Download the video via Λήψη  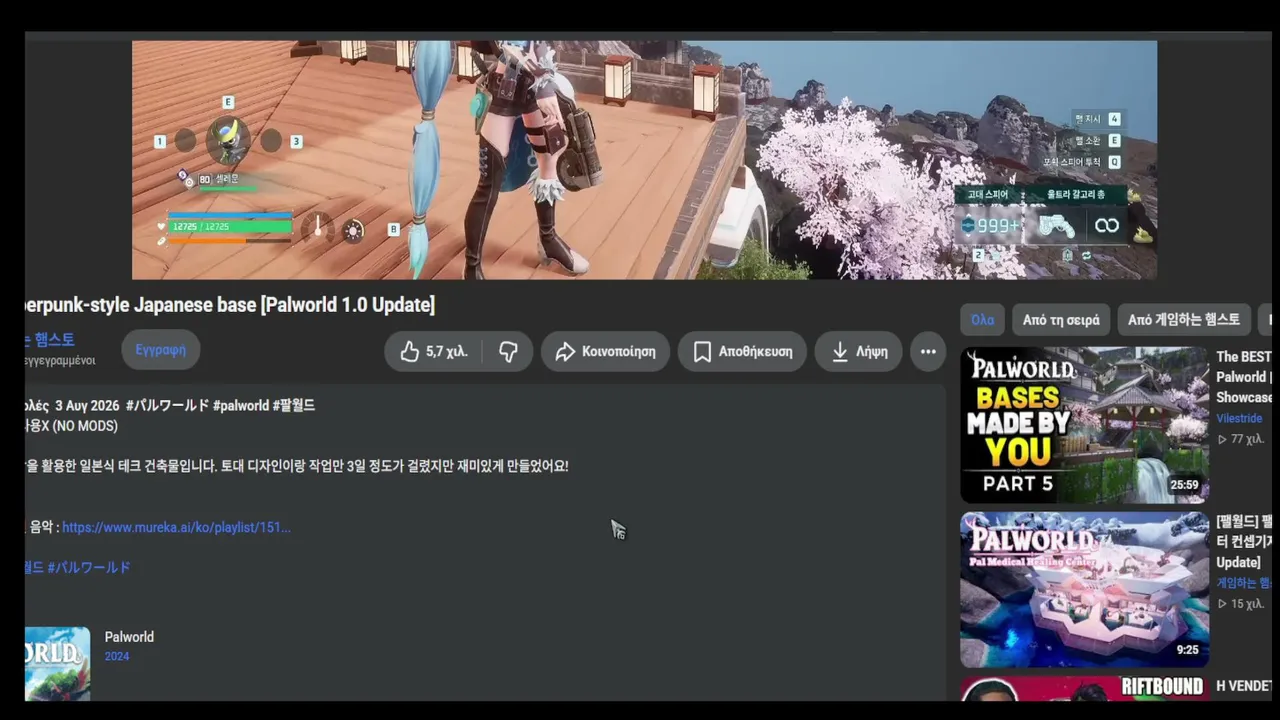pos(859,352)
